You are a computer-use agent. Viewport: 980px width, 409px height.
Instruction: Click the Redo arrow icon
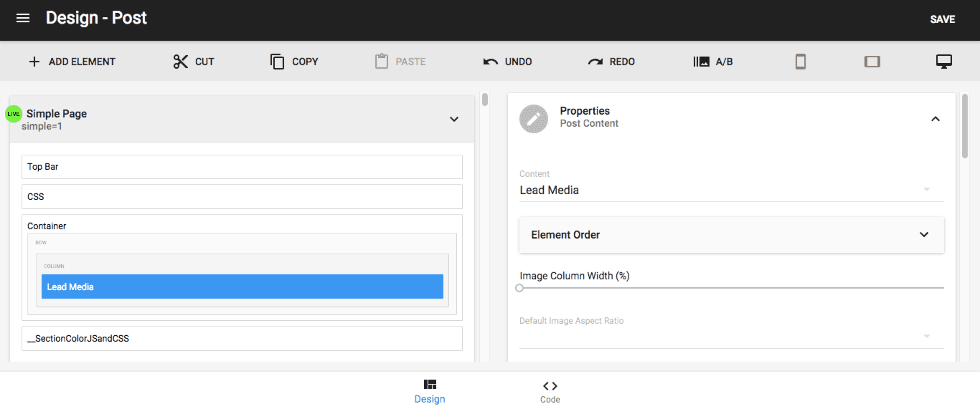tap(595, 62)
